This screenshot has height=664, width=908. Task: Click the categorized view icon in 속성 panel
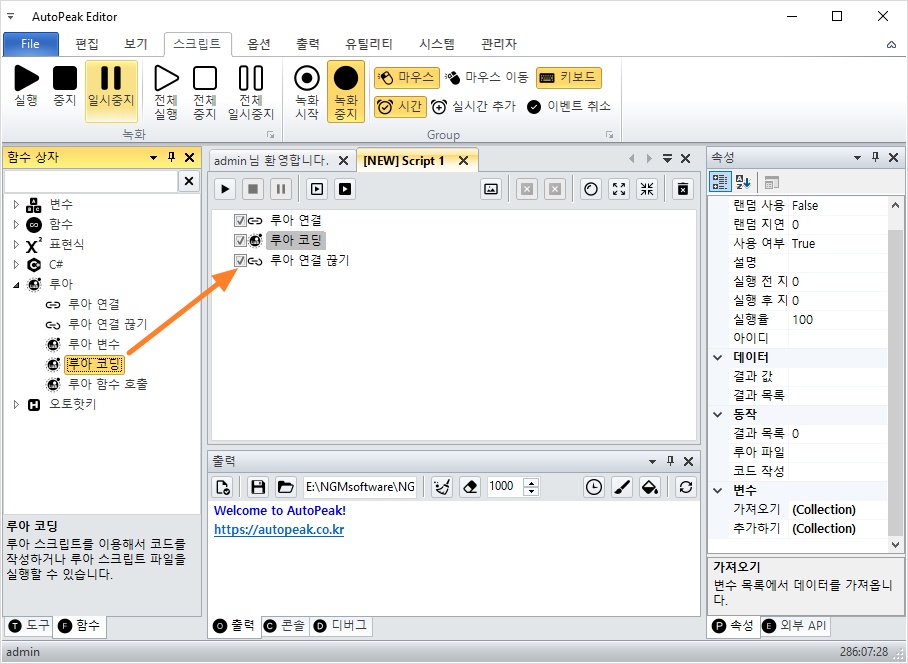pos(720,182)
